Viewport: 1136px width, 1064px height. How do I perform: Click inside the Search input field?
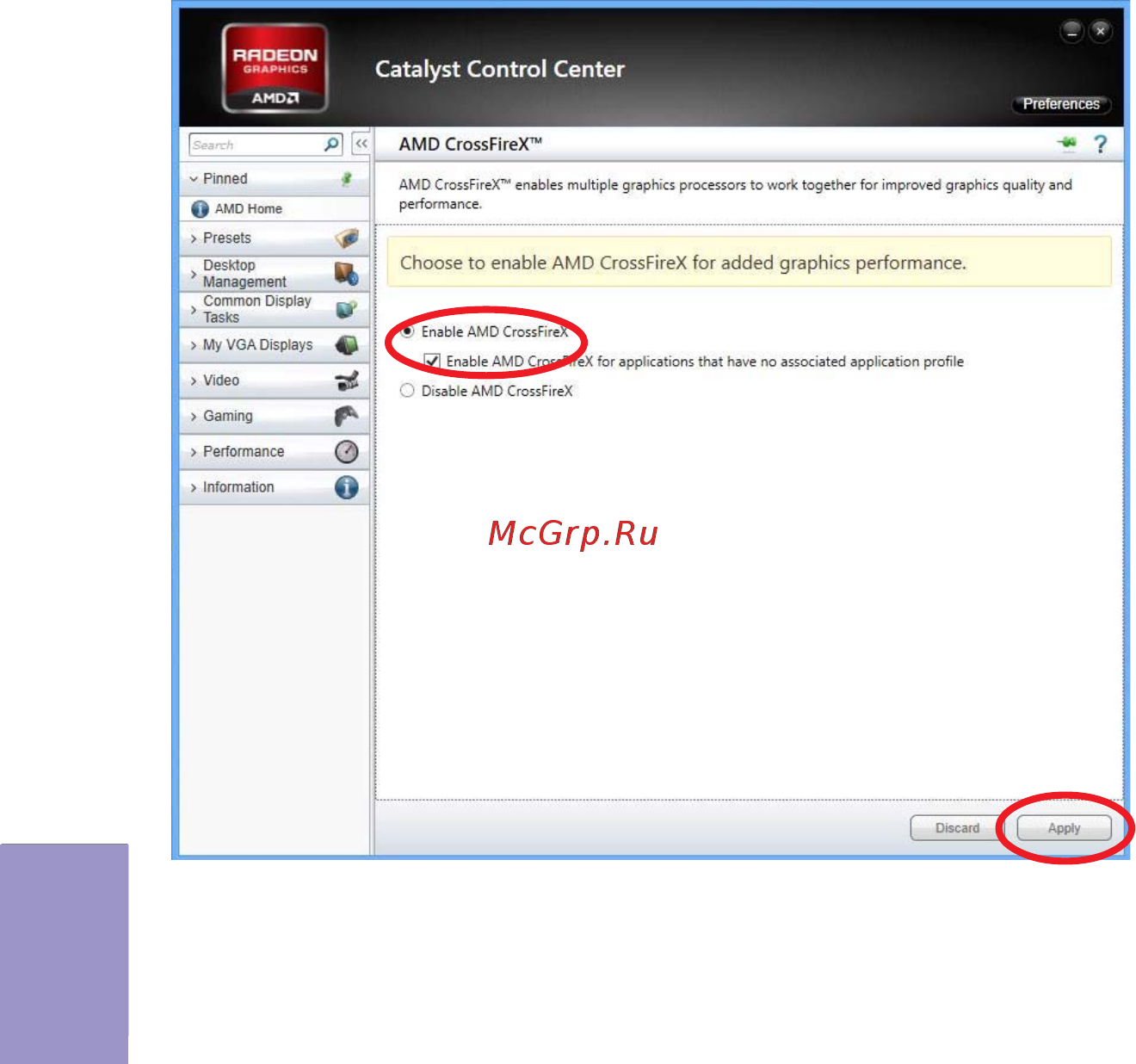(255, 145)
